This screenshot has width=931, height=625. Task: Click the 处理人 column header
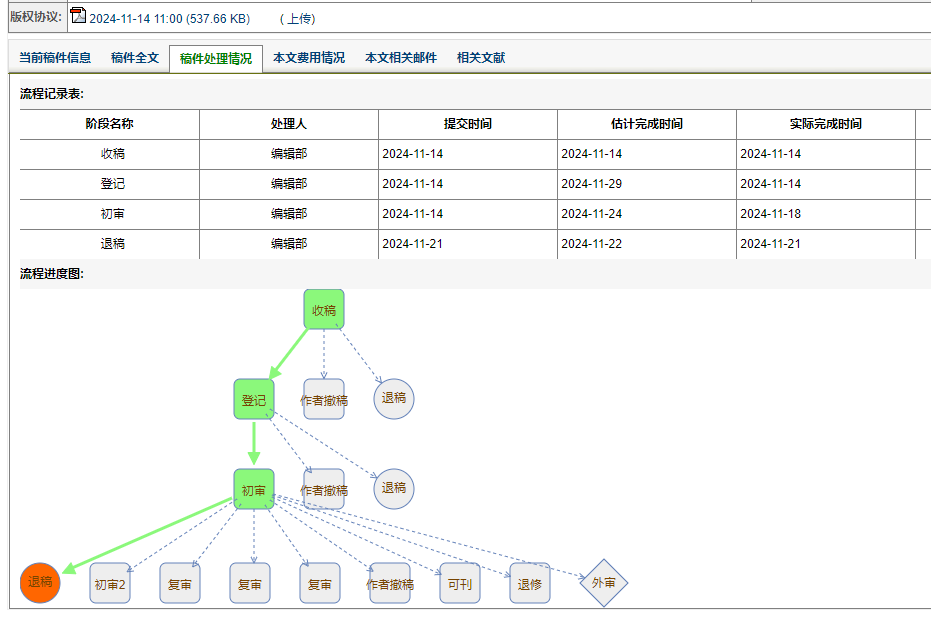tap(289, 124)
